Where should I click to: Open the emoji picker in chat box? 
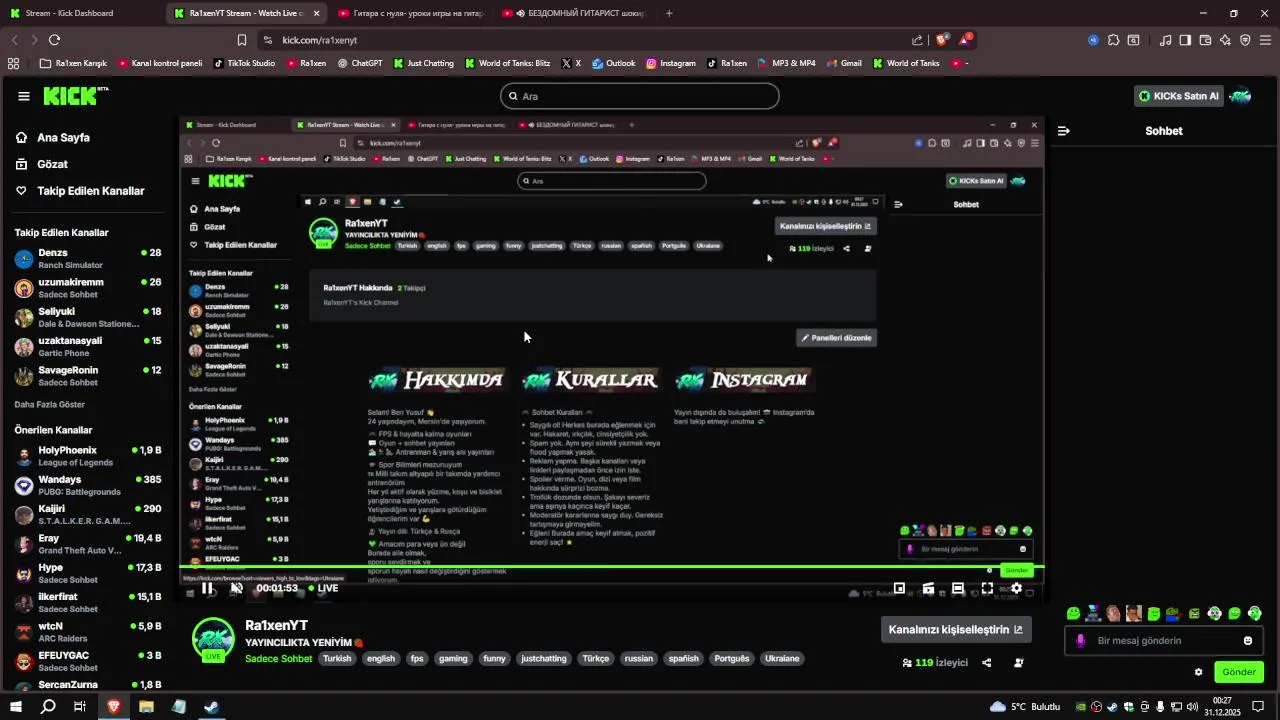coord(1248,641)
